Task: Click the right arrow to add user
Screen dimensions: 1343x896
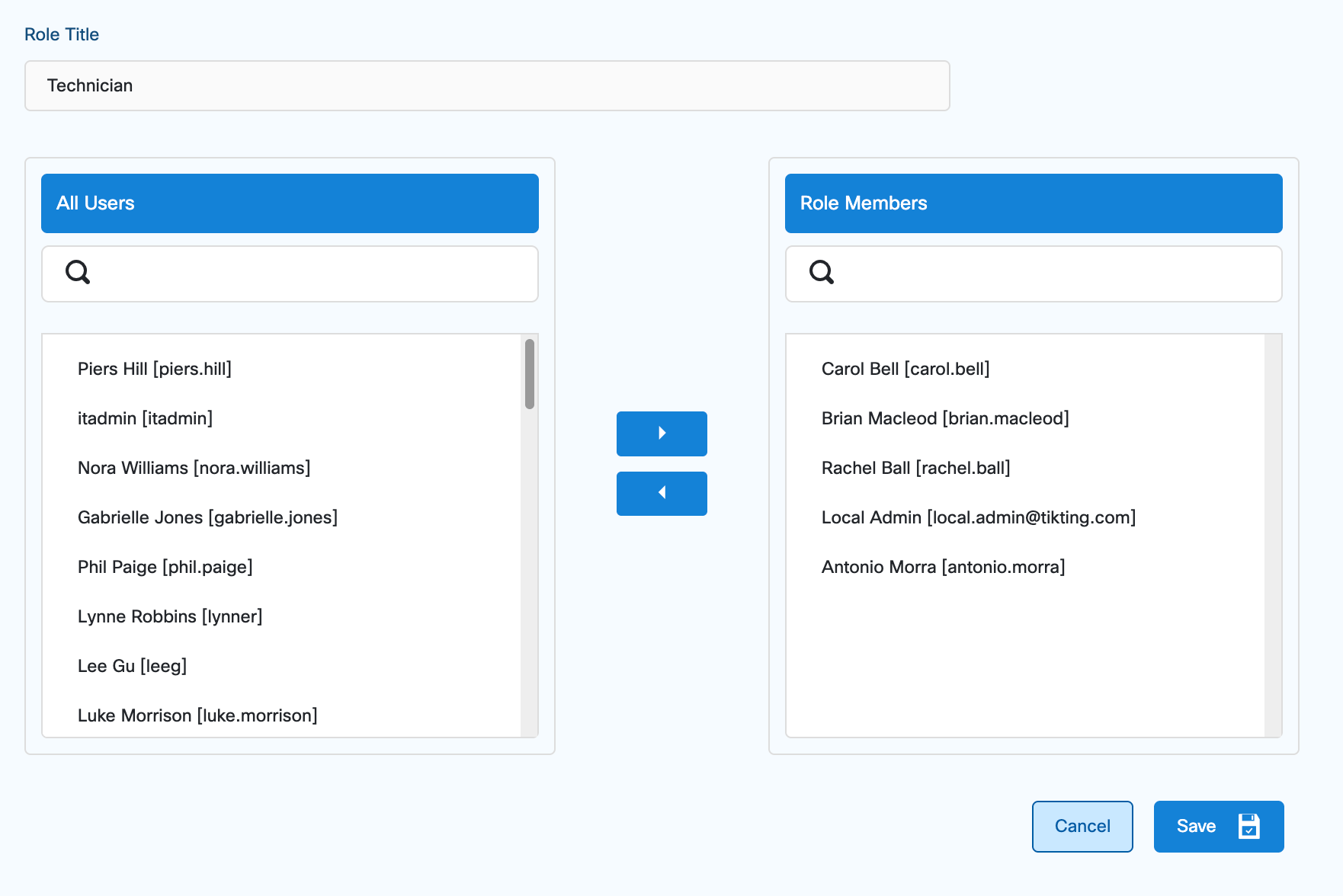Action: tap(662, 434)
